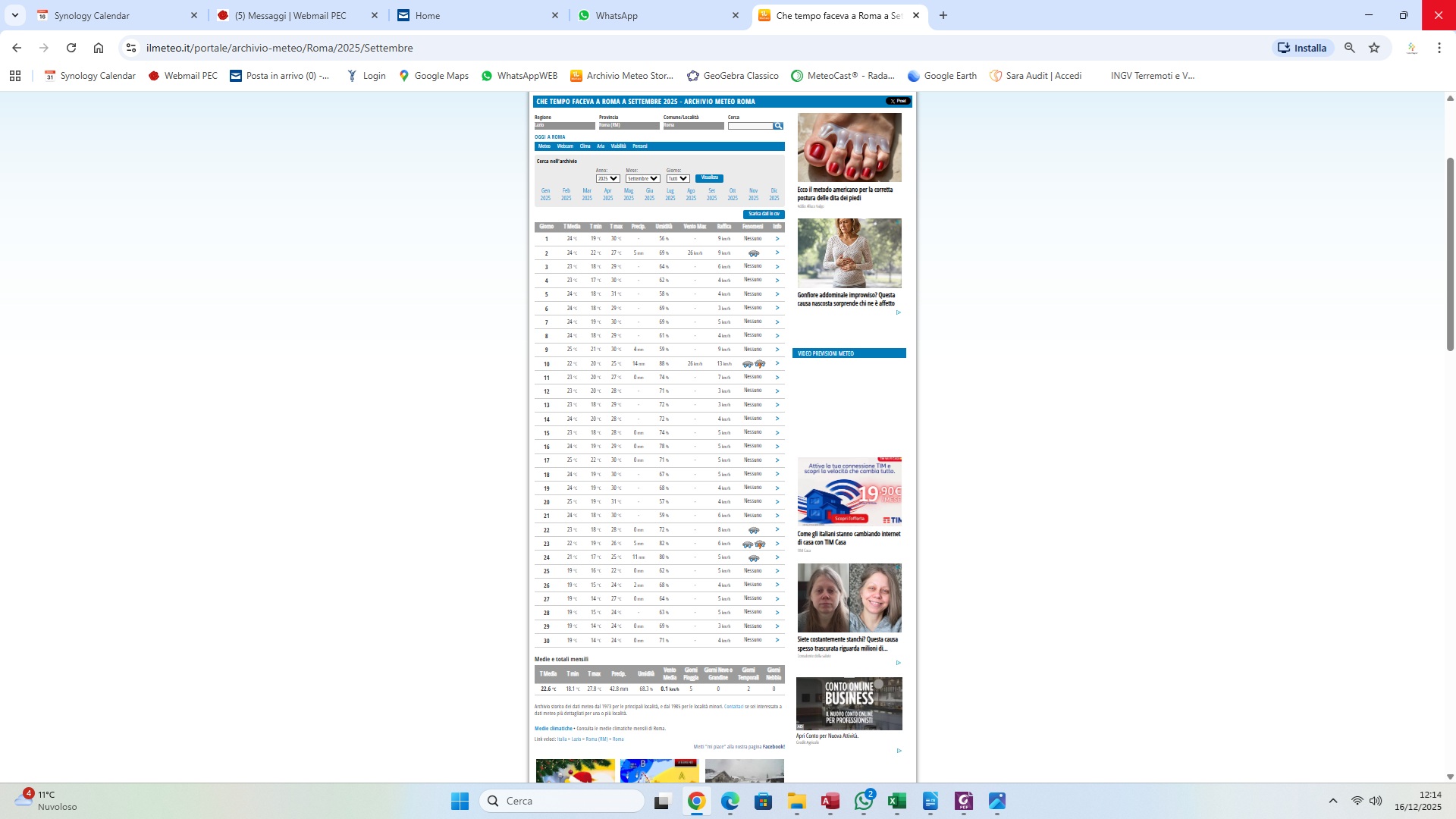Click the search magnifier icon beside Cerca field
The width and height of the screenshot is (1456, 819).
click(778, 126)
